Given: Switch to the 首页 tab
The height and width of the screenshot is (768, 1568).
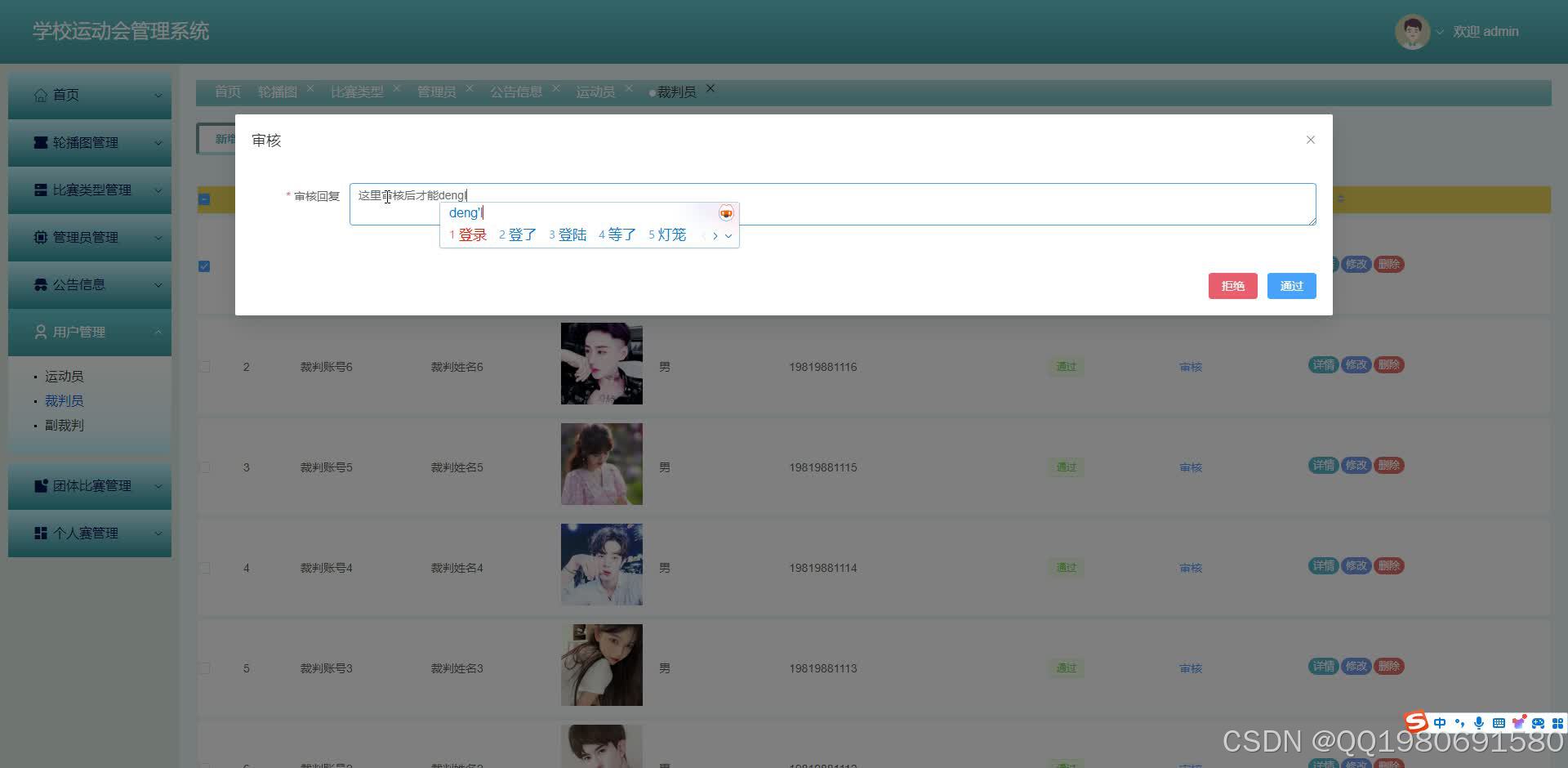Looking at the screenshot, I should tap(228, 92).
